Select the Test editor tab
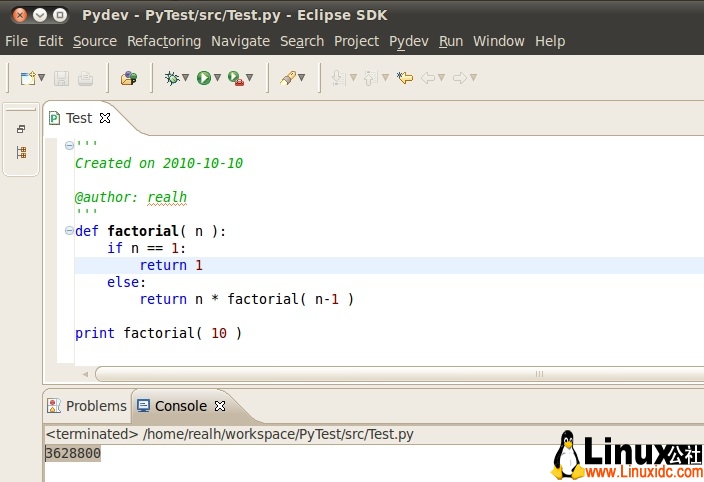Image resolution: width=704 pixels, height=482 pixels. tap(79, 118)
